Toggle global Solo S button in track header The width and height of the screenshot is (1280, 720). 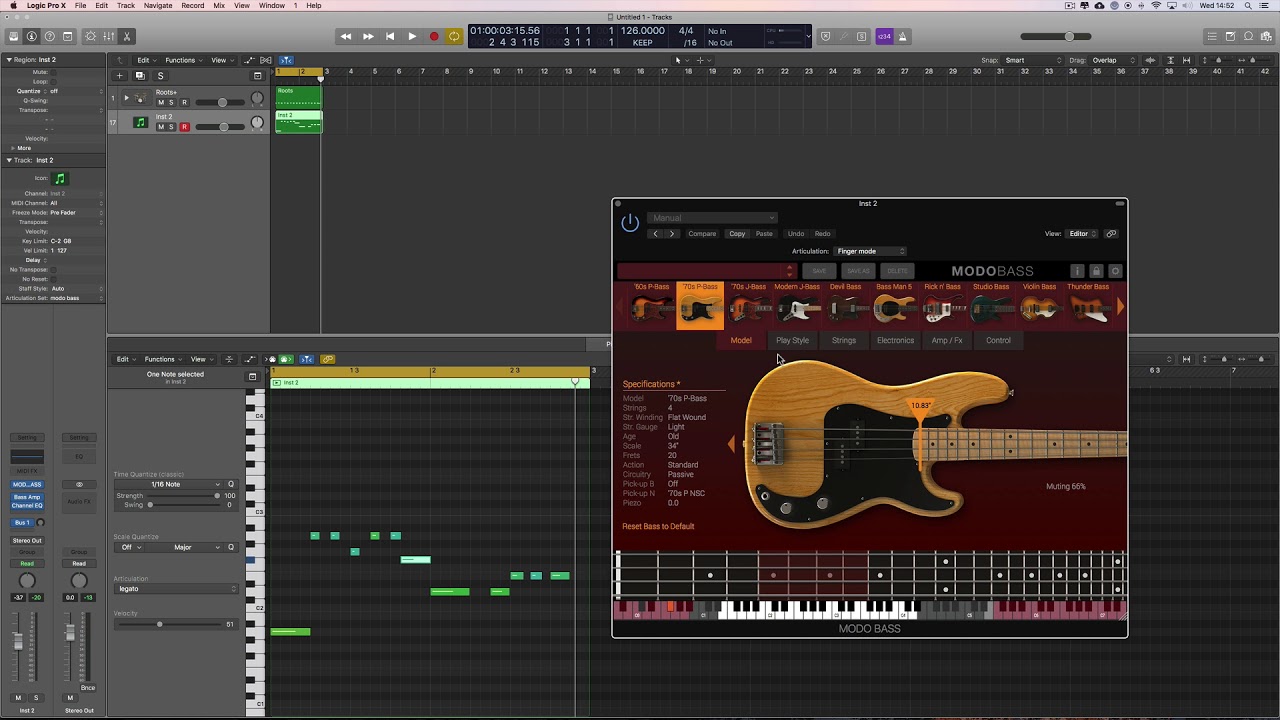(x=160, y=76)
